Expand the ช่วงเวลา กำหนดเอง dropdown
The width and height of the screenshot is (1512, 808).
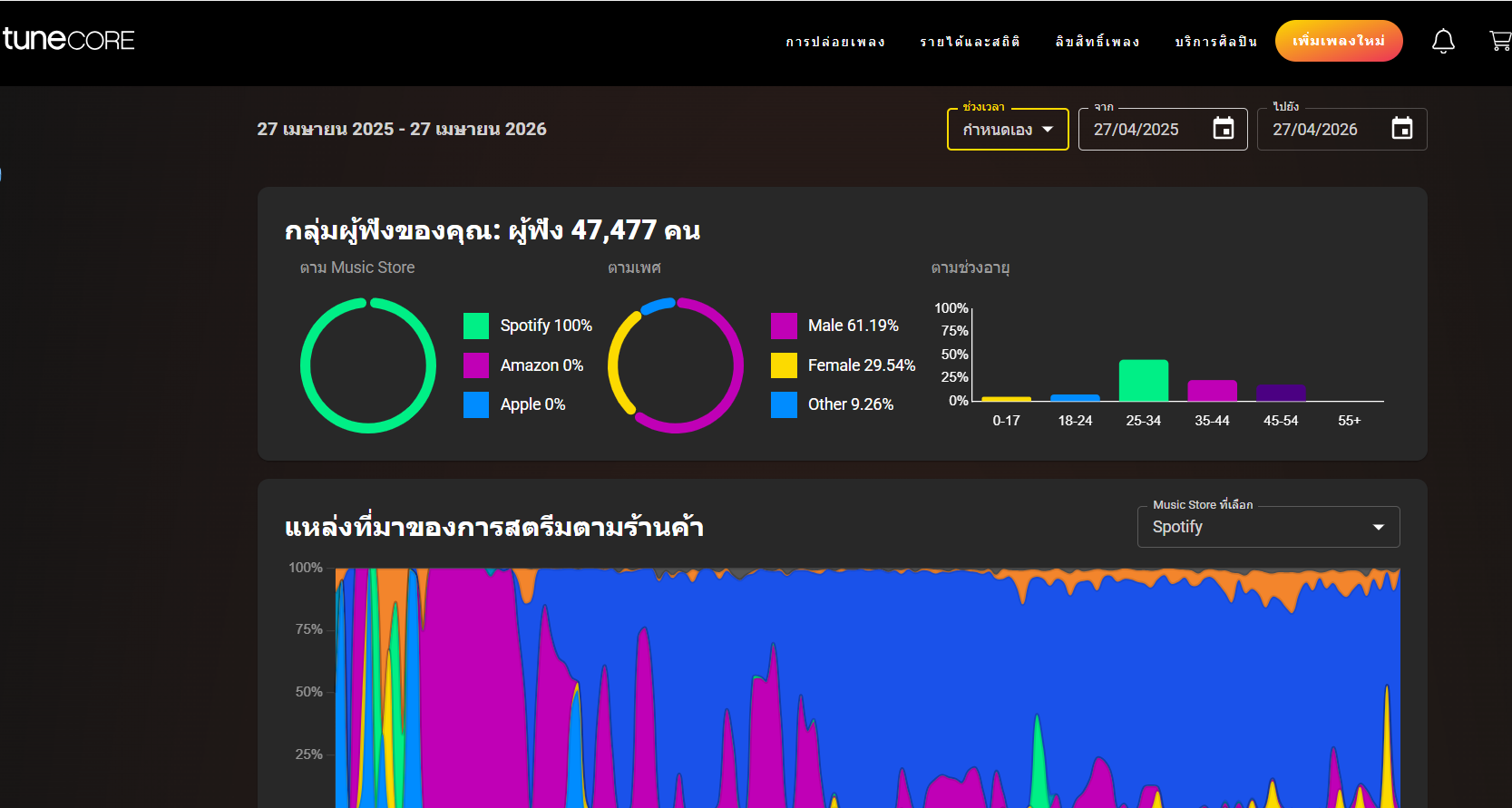tap(1008, 129)
